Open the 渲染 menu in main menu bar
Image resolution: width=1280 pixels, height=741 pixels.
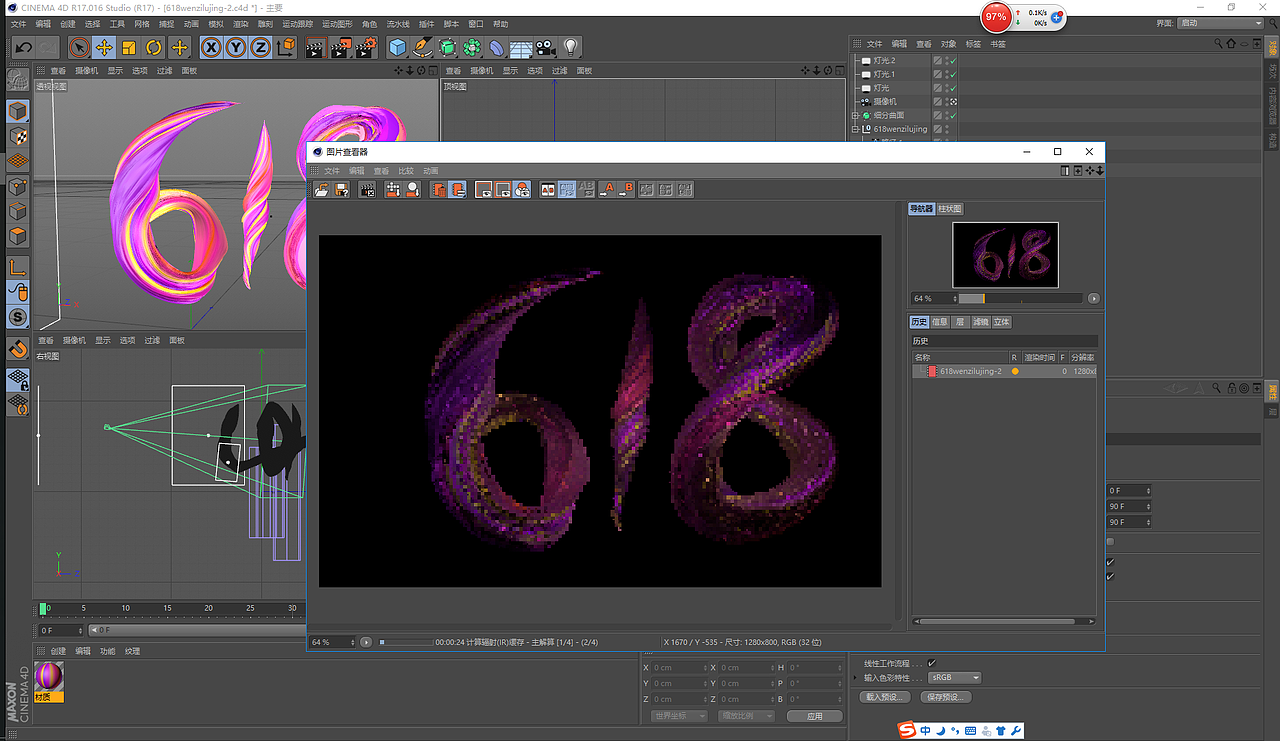pyautogui.click(x=240, y=23)
